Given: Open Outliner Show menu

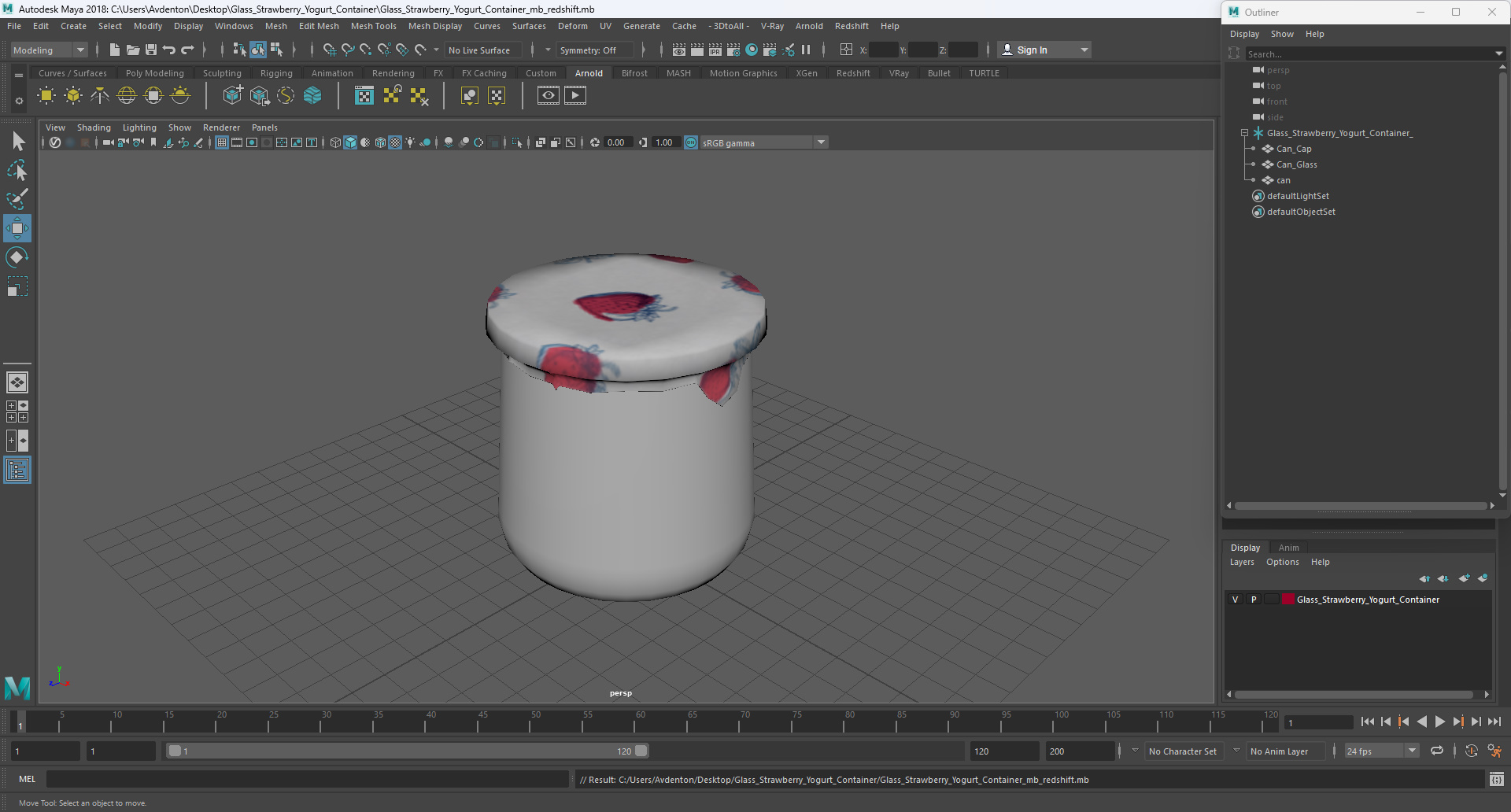Looking at the screenshot, I should click(x=1282, y=34).
